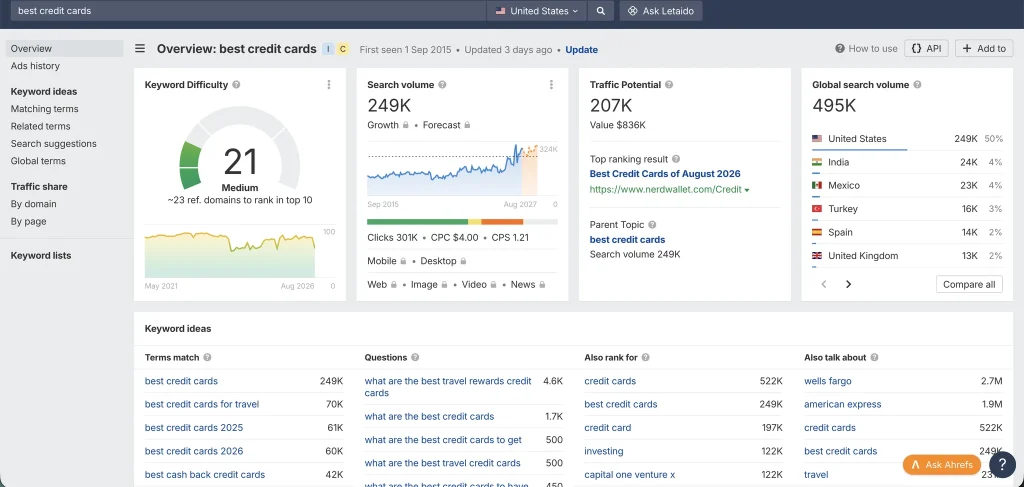This screenshot has height=487, width=1024.
Task: Open best credit cards for travel keyword
Action: point(202,404)
